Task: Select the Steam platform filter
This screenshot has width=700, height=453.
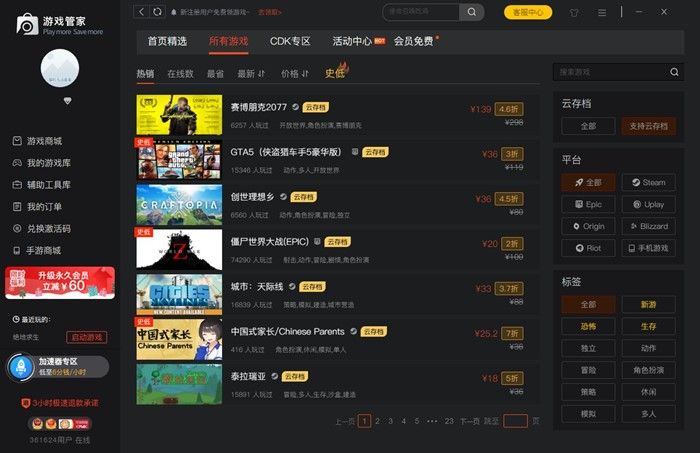Action: point(648,183)
